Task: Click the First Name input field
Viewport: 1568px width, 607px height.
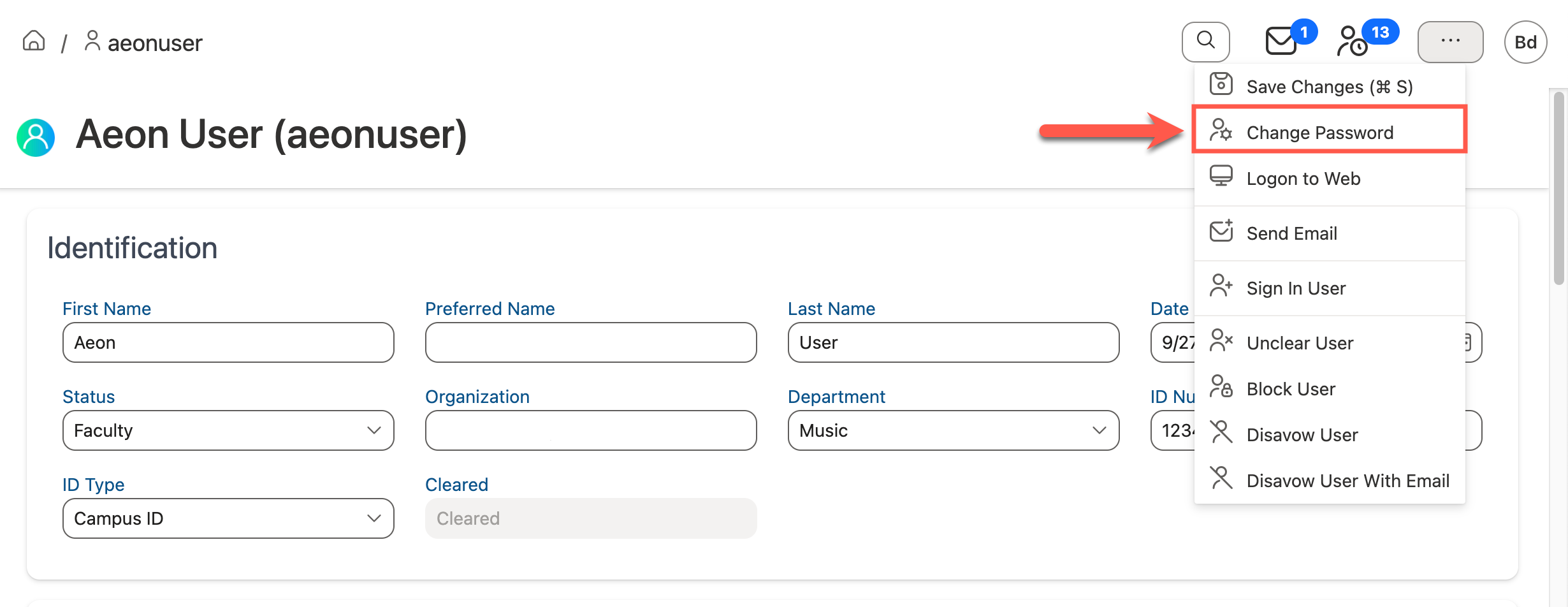Action: tap(228, 342)
